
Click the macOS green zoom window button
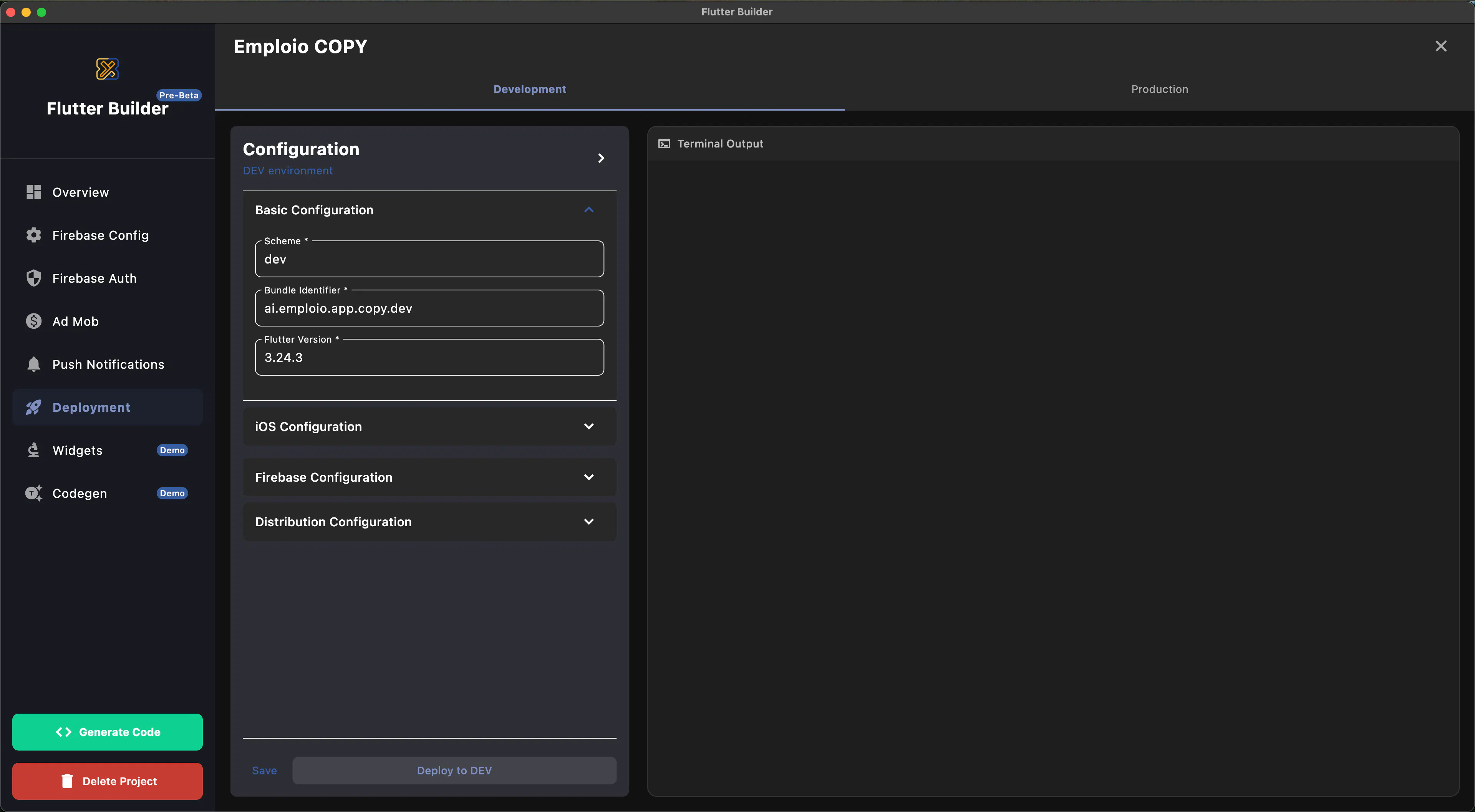pos(41,12)
